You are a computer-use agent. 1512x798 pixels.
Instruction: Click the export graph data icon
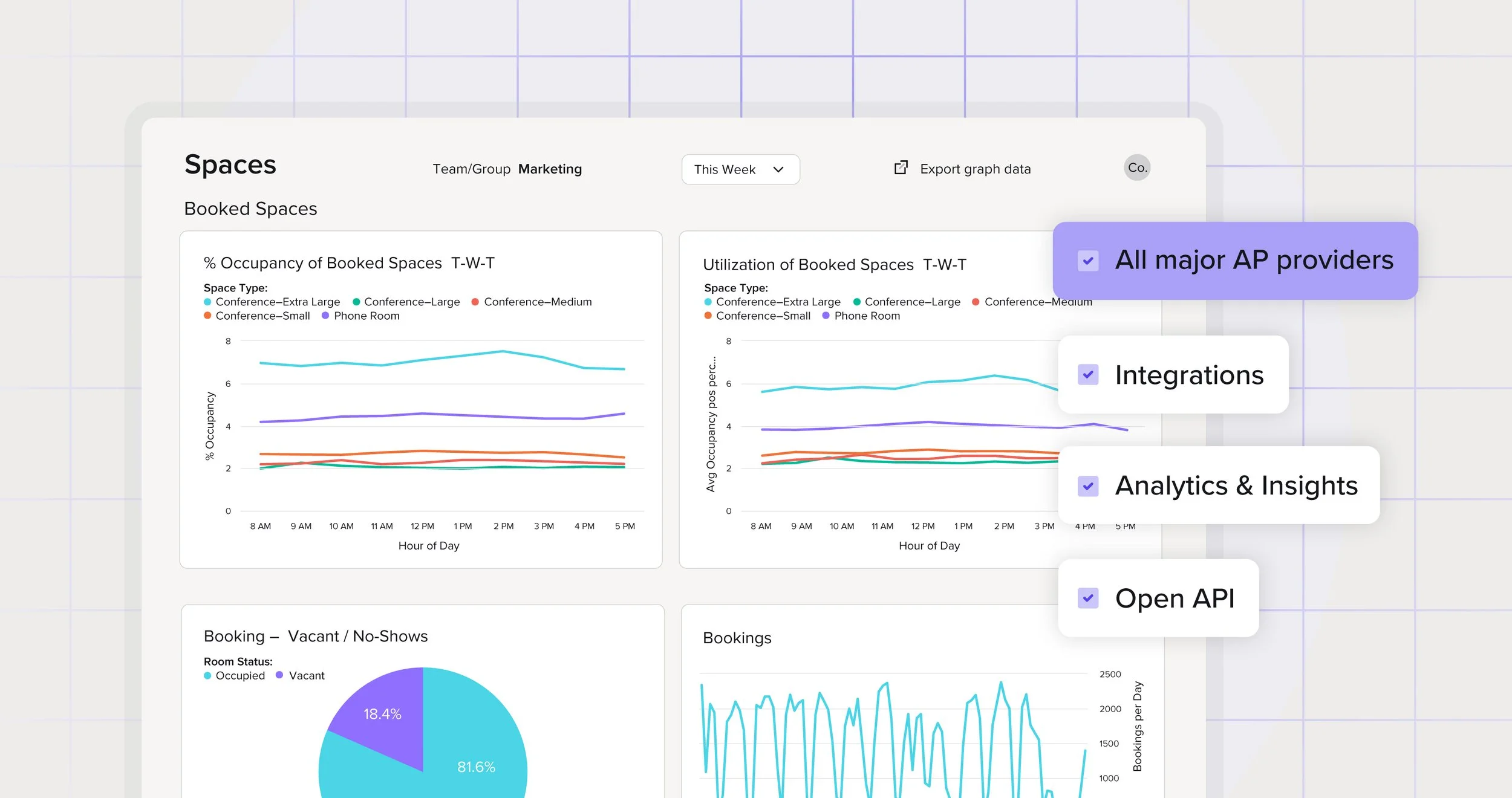901,168
